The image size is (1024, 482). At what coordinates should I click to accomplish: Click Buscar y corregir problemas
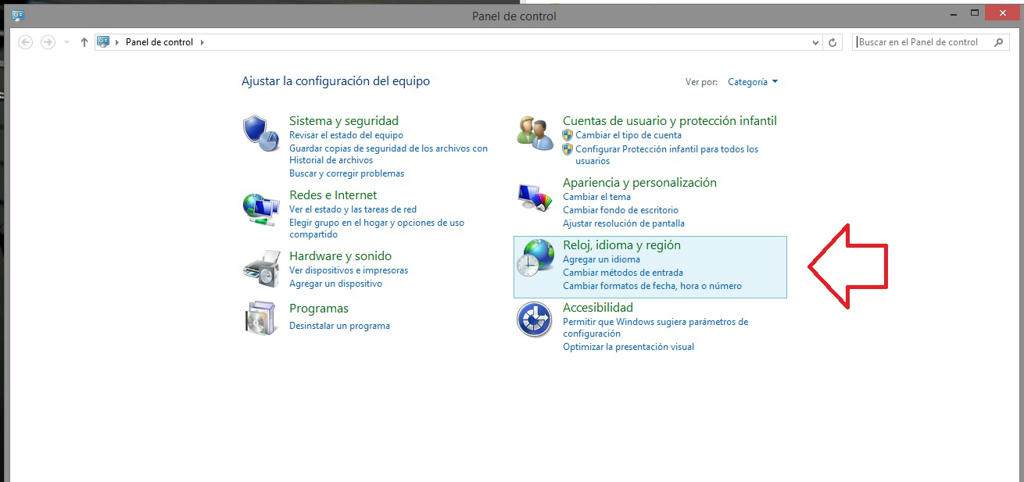pos(347,174)
